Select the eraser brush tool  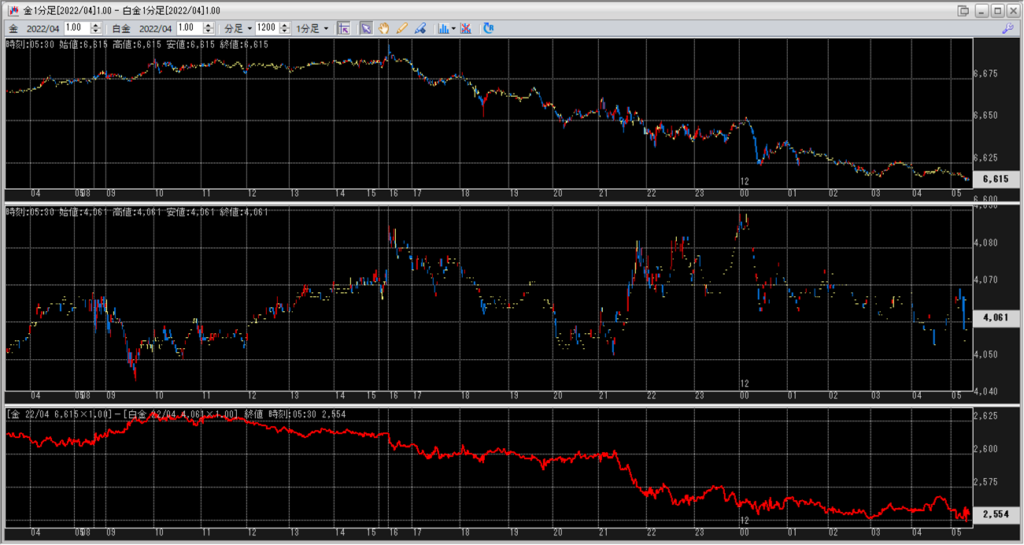421,28
